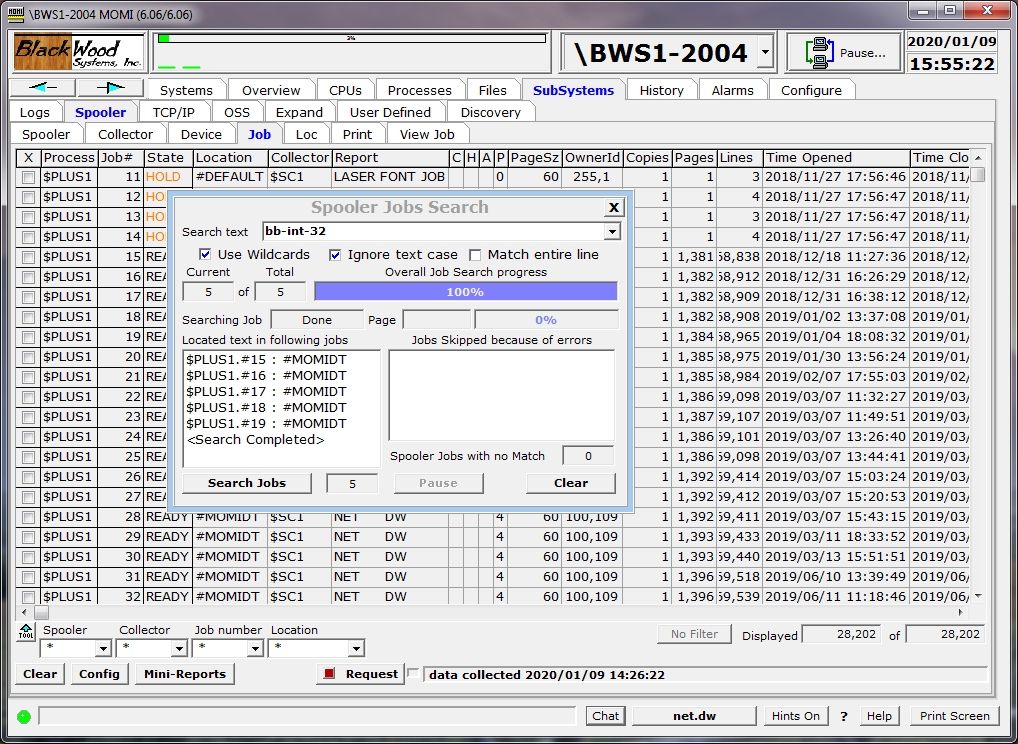
Task: Click the question mark help icon
Action: click(844, 716)
